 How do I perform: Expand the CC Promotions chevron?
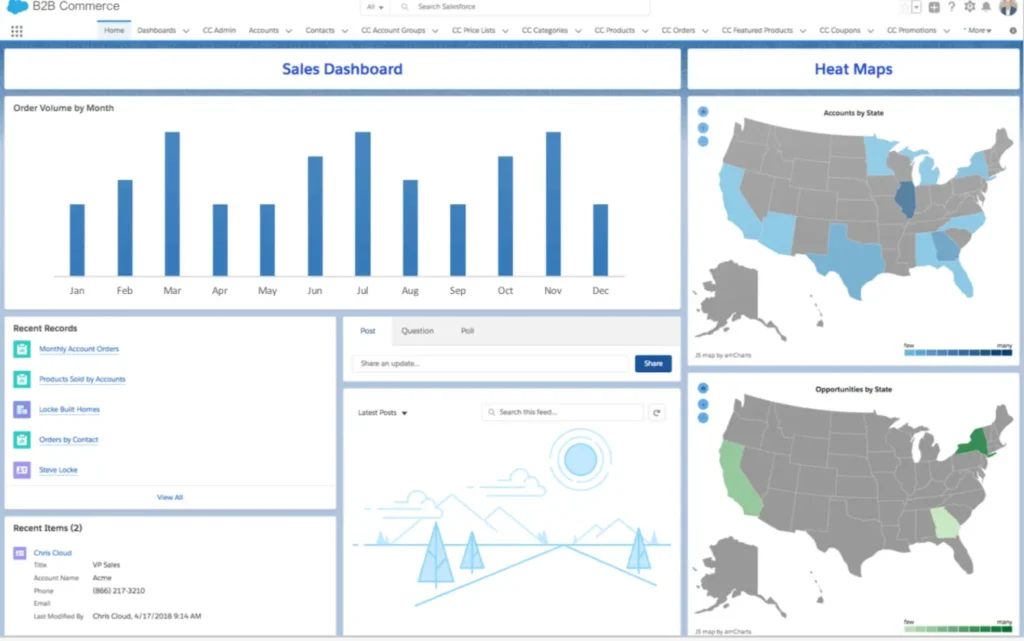click(x=946, y=31)
